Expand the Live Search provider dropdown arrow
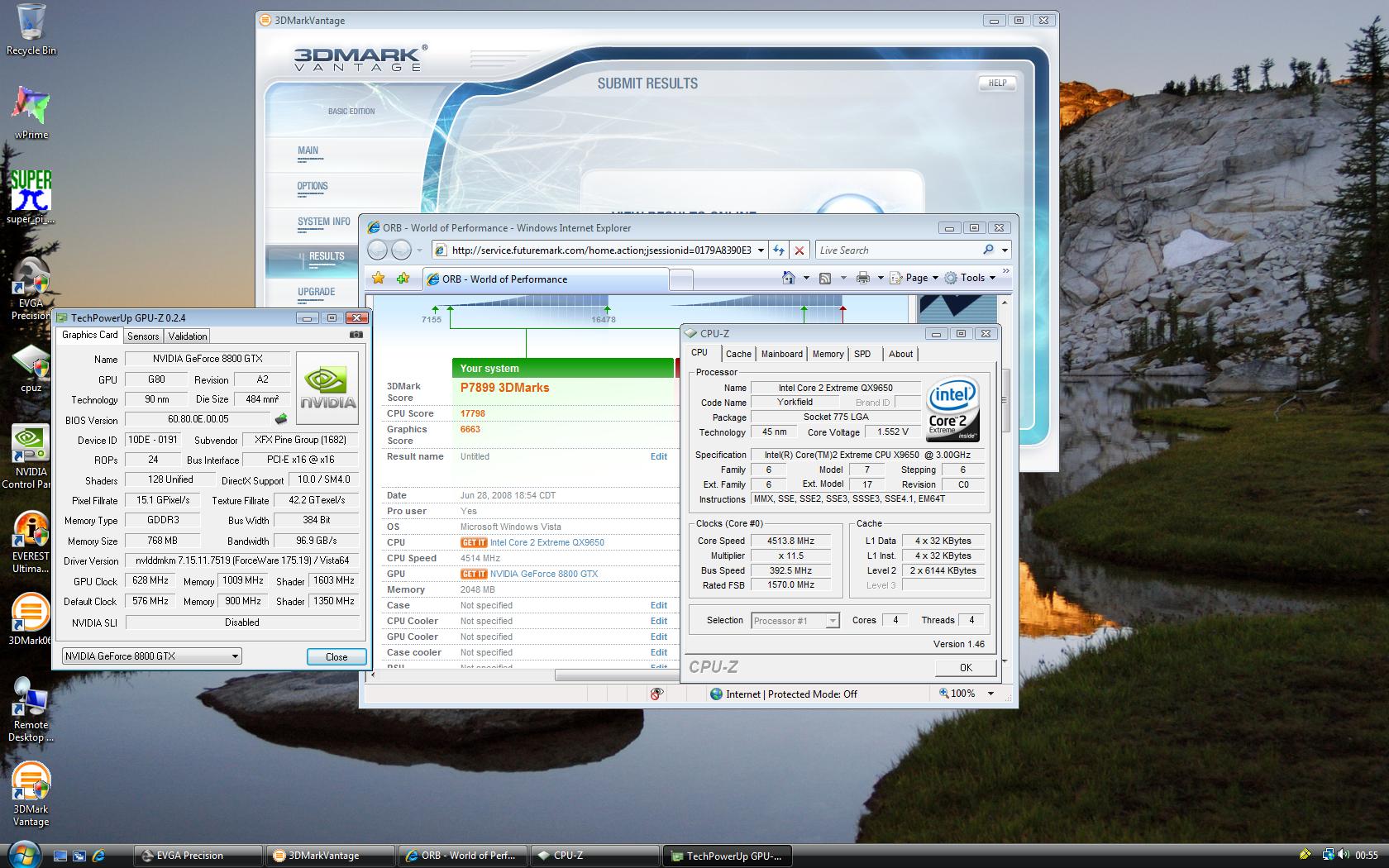The image size is (1389, 868). tap(1005, 250)
